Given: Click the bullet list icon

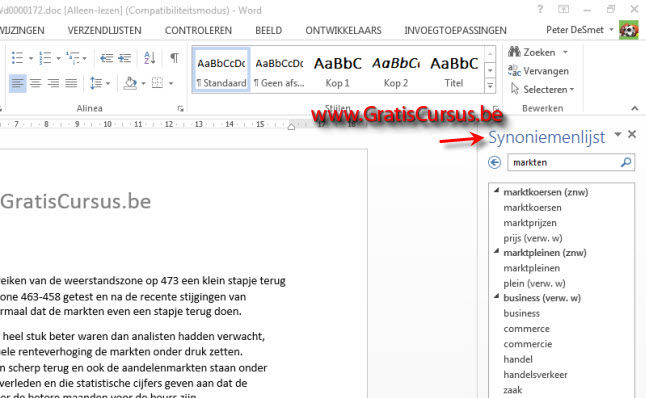Looking at the screenshot, I should tap(17, 58).
